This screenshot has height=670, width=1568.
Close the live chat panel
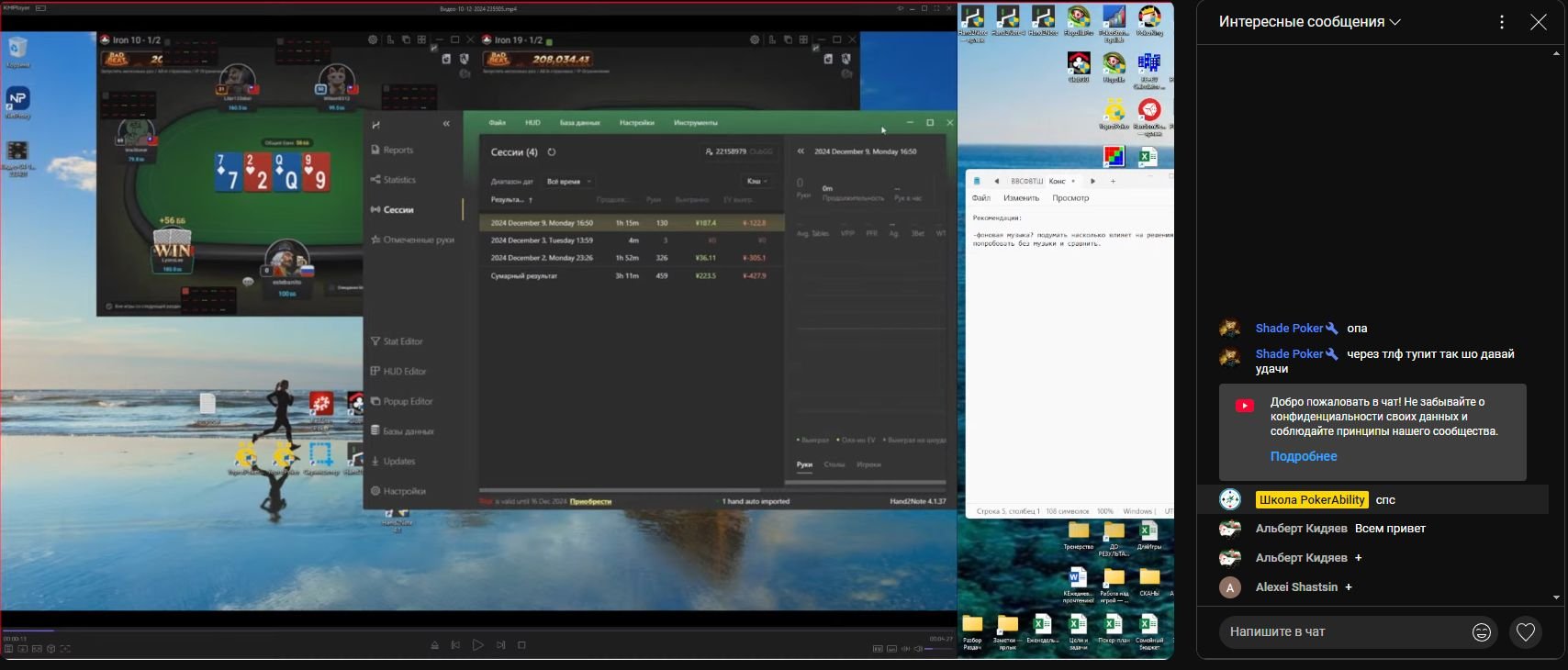tap(1539, 22)
